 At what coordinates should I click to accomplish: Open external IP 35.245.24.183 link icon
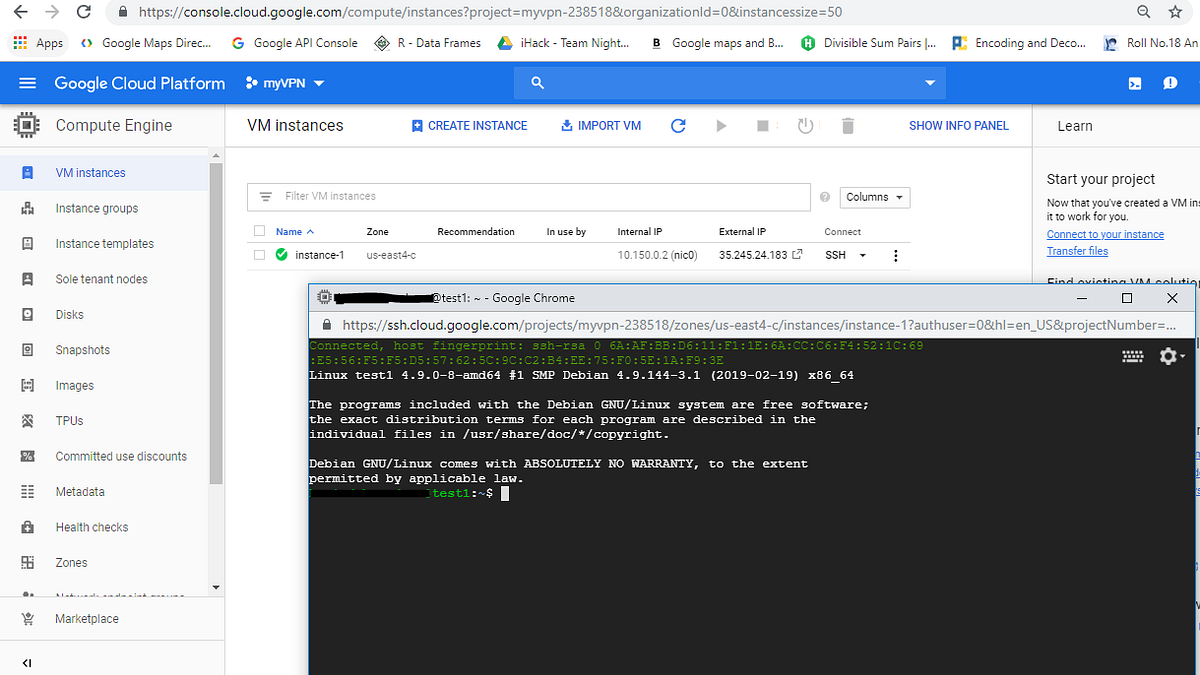coord(797,255)
